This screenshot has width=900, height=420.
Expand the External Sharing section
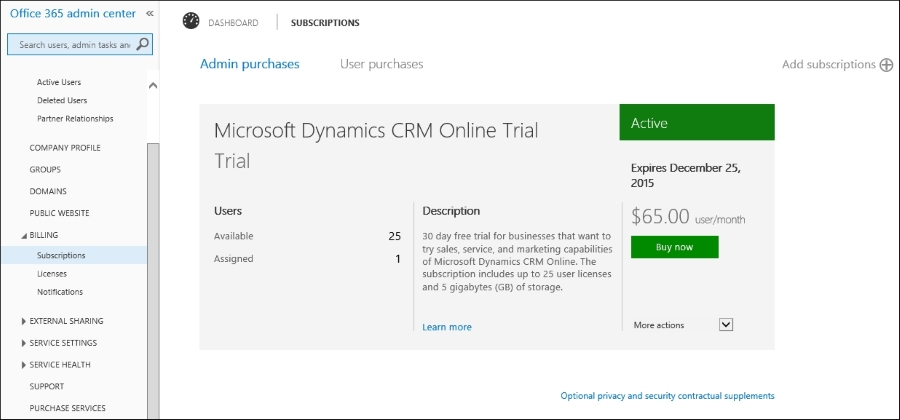tap(24, 321)
